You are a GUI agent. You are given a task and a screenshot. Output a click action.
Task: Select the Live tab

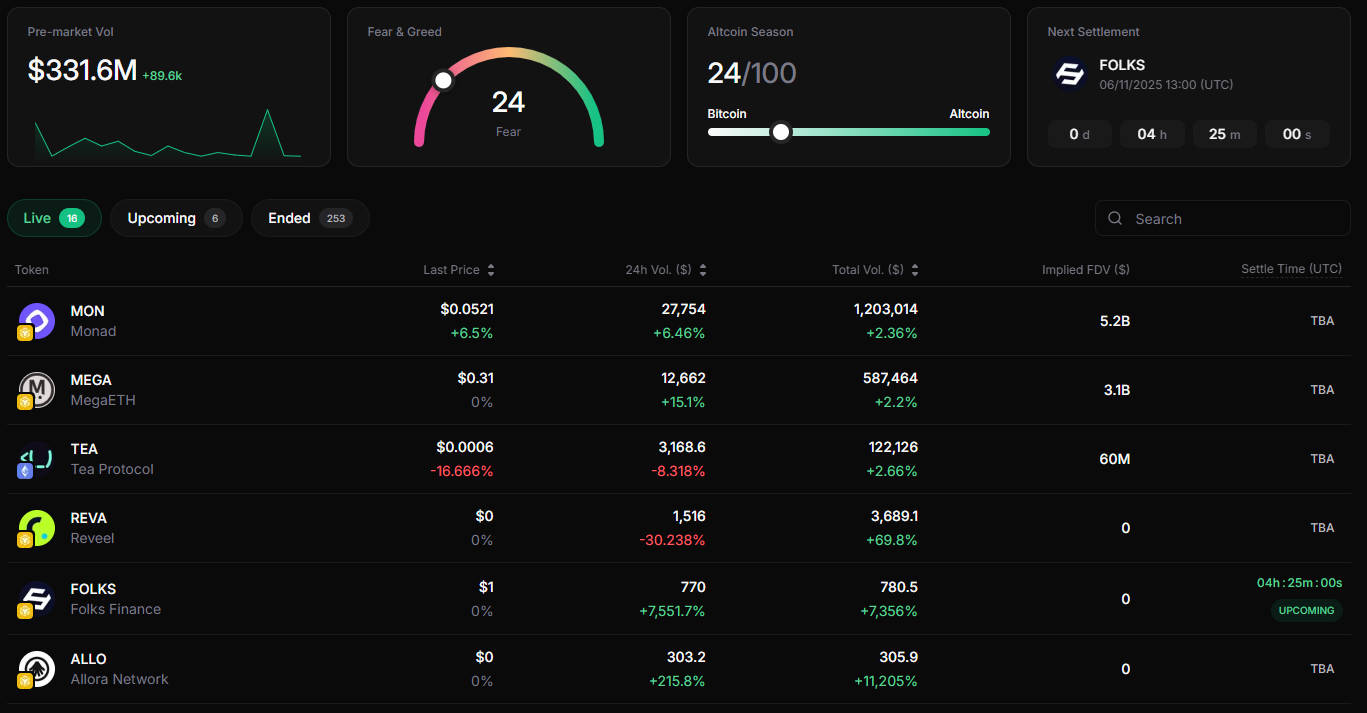click(x=53, y=217)
